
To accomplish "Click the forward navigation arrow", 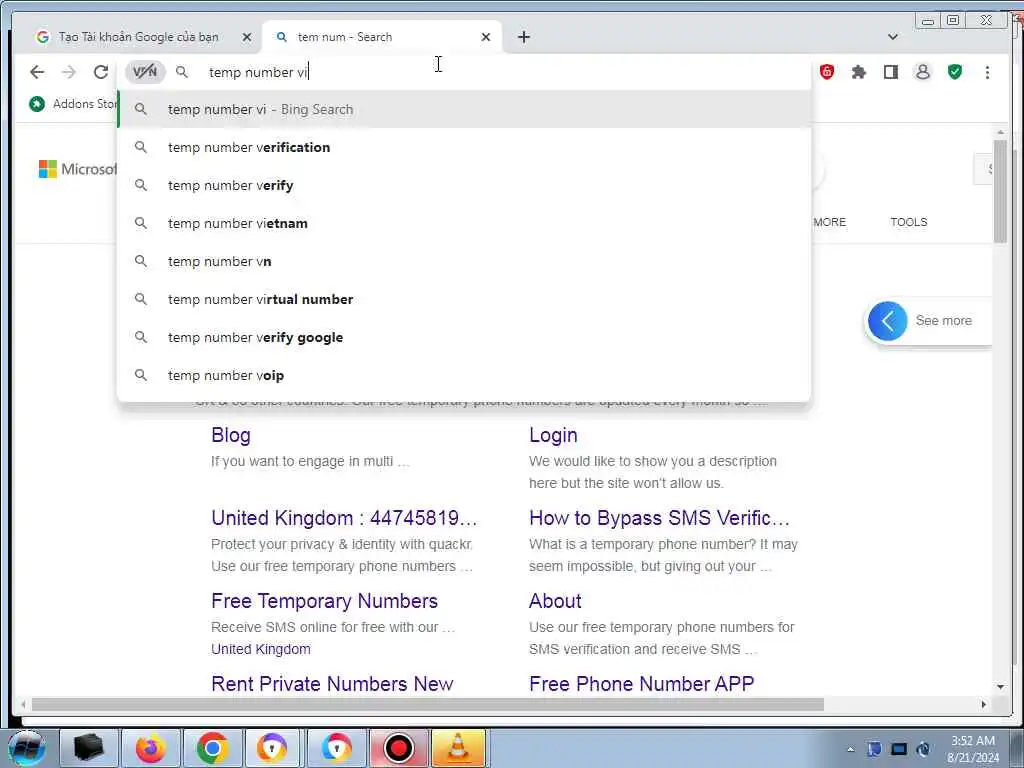I will click(x=69, y=72).
